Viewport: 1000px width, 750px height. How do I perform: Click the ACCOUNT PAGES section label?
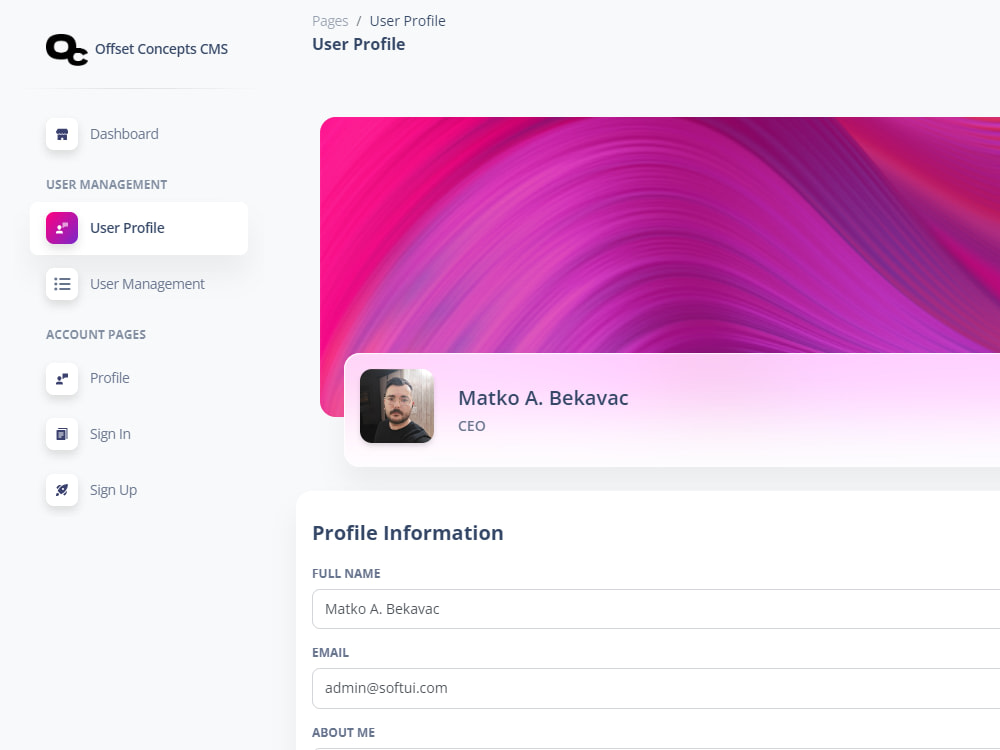(x=96, y=335)
